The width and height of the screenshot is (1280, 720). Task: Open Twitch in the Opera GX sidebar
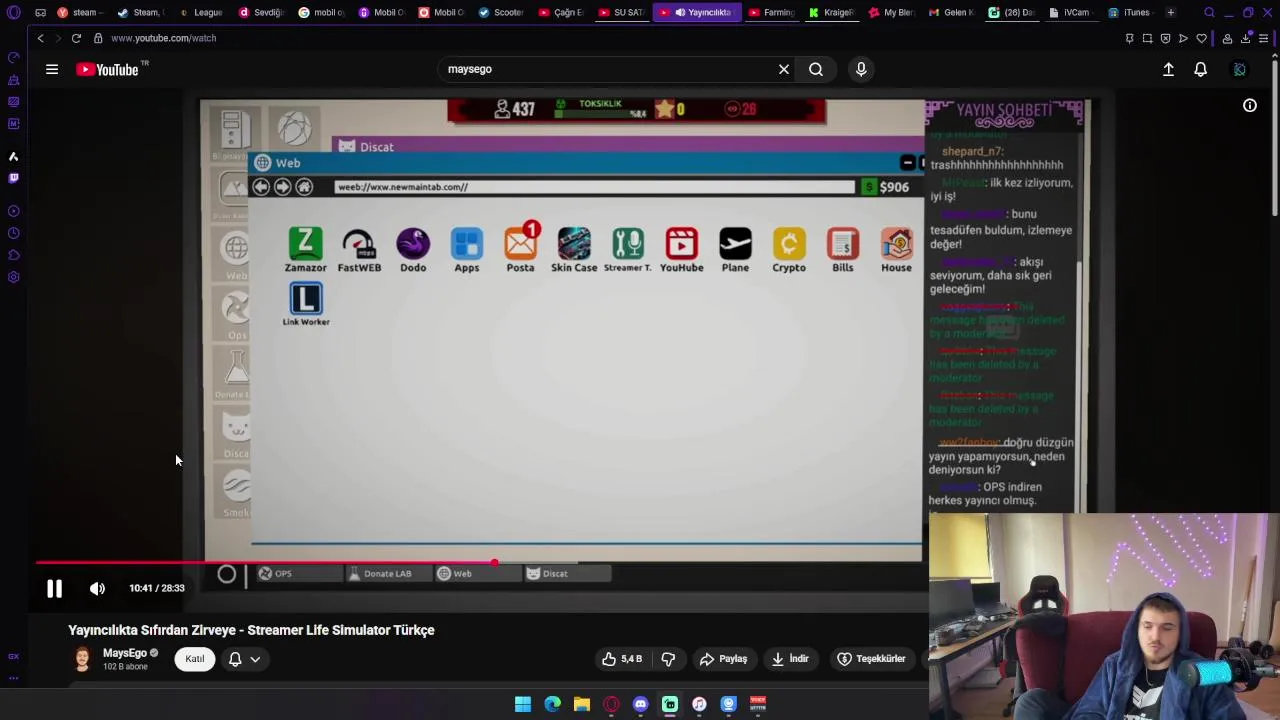pyautogui.click(x=13, y=178)
